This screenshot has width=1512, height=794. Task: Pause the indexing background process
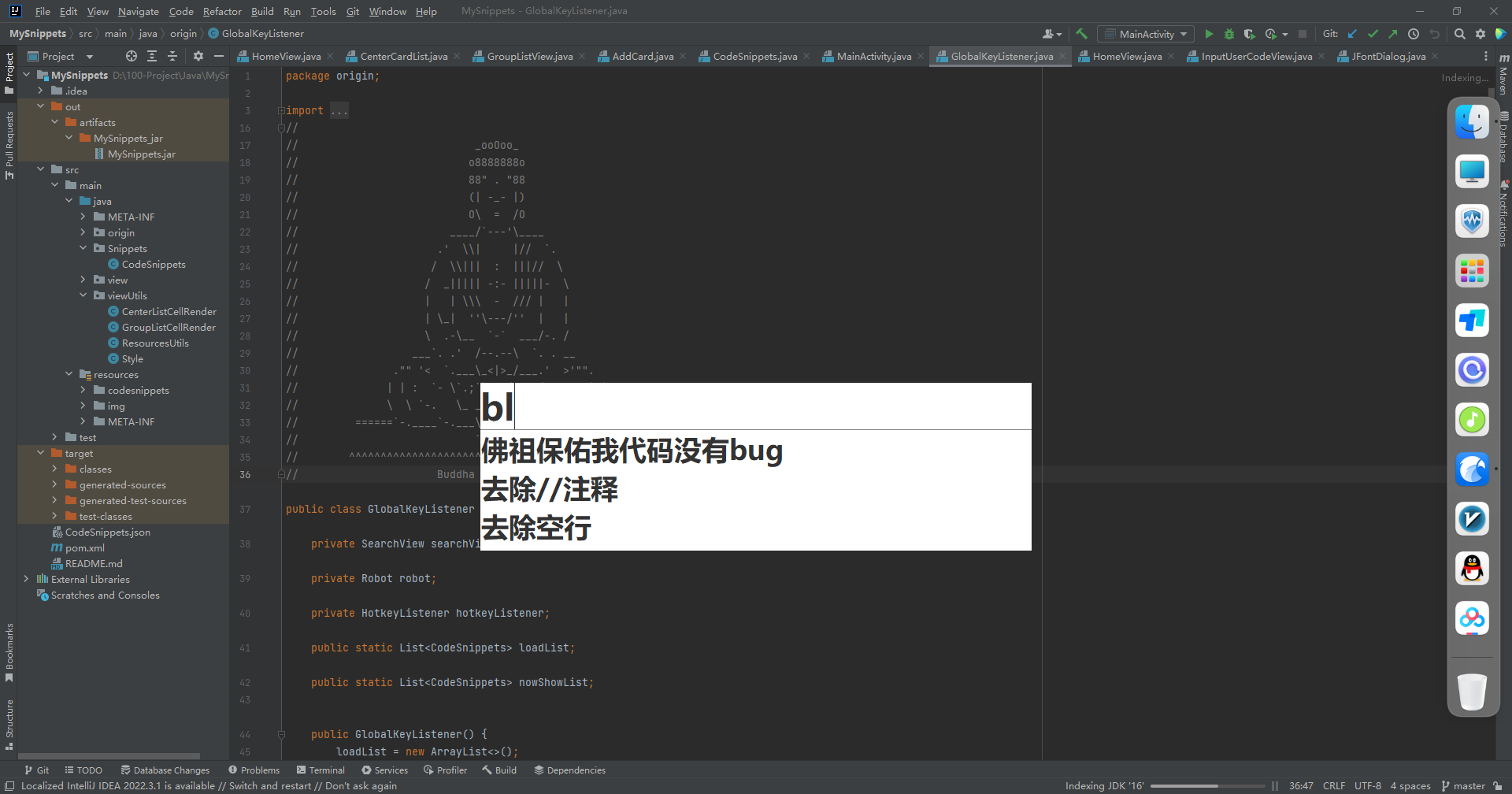point(1274,786)
